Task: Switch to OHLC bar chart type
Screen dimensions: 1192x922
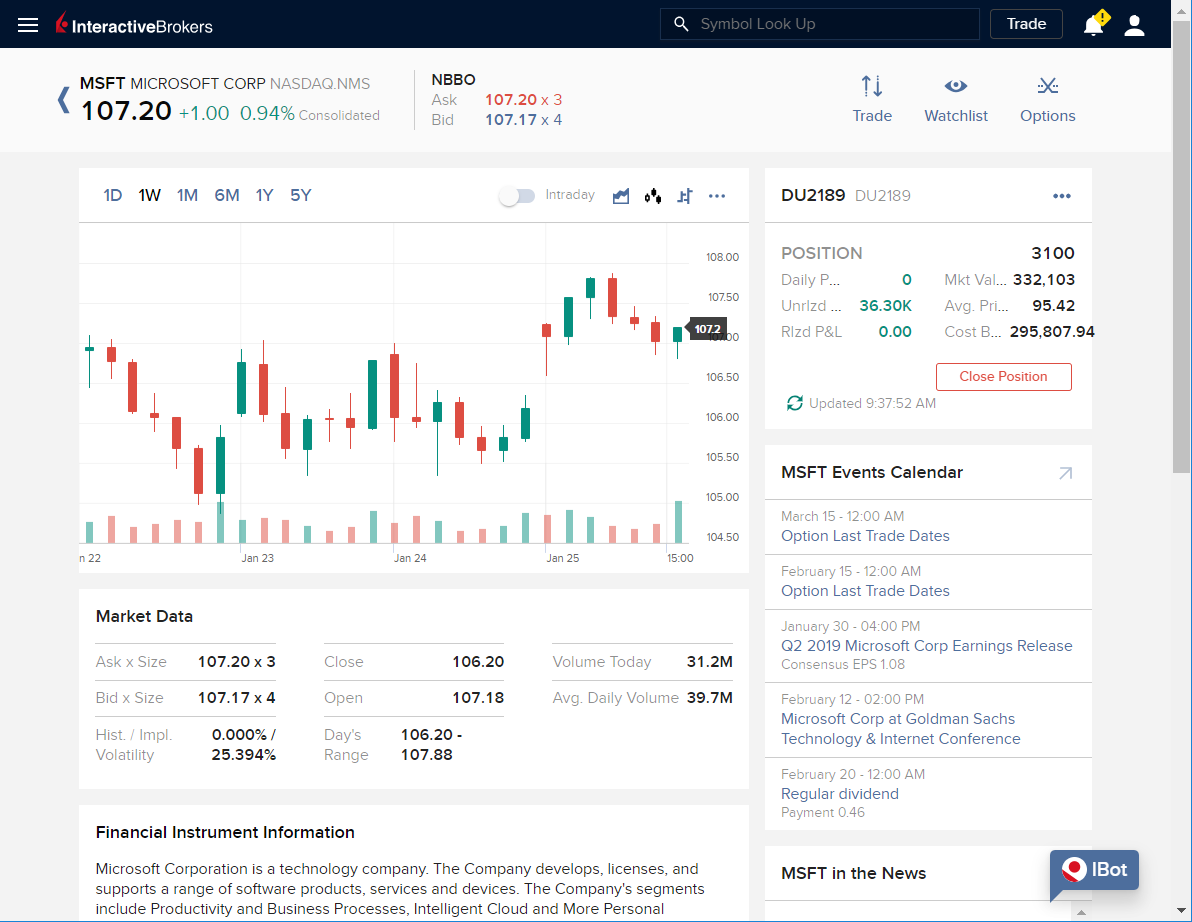Action: pos(685,196)
